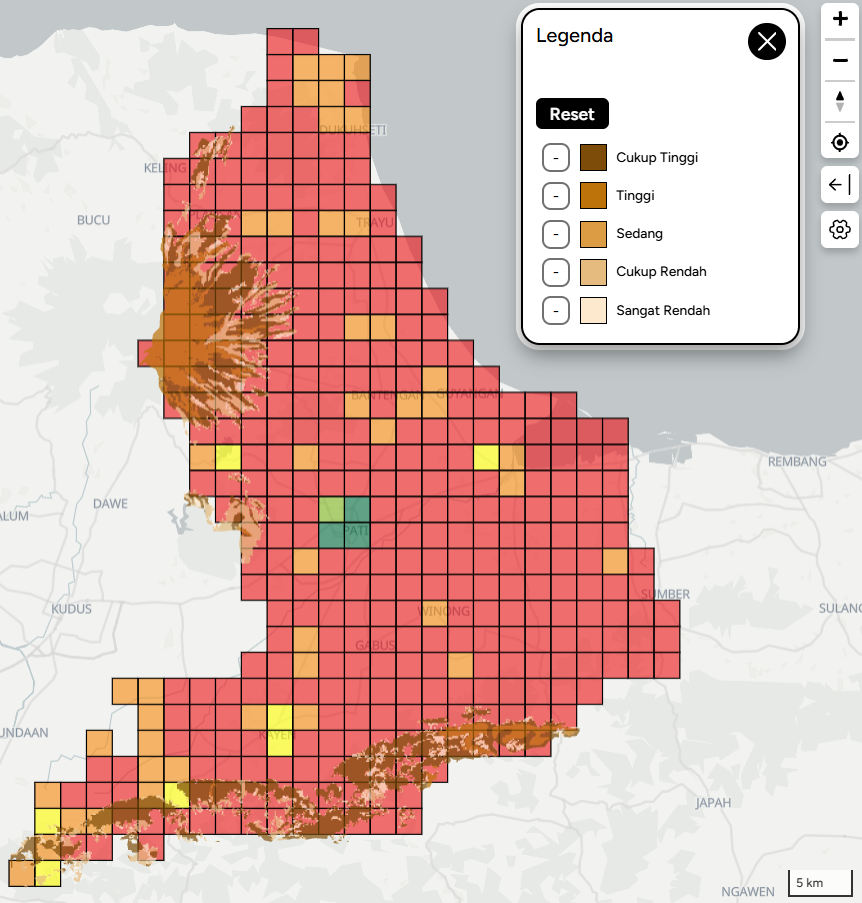Viewport: 862px width, 903px height.
Task: Click the Cukup Tinggi dark brown swatch
Action: (x=593, y=158)
